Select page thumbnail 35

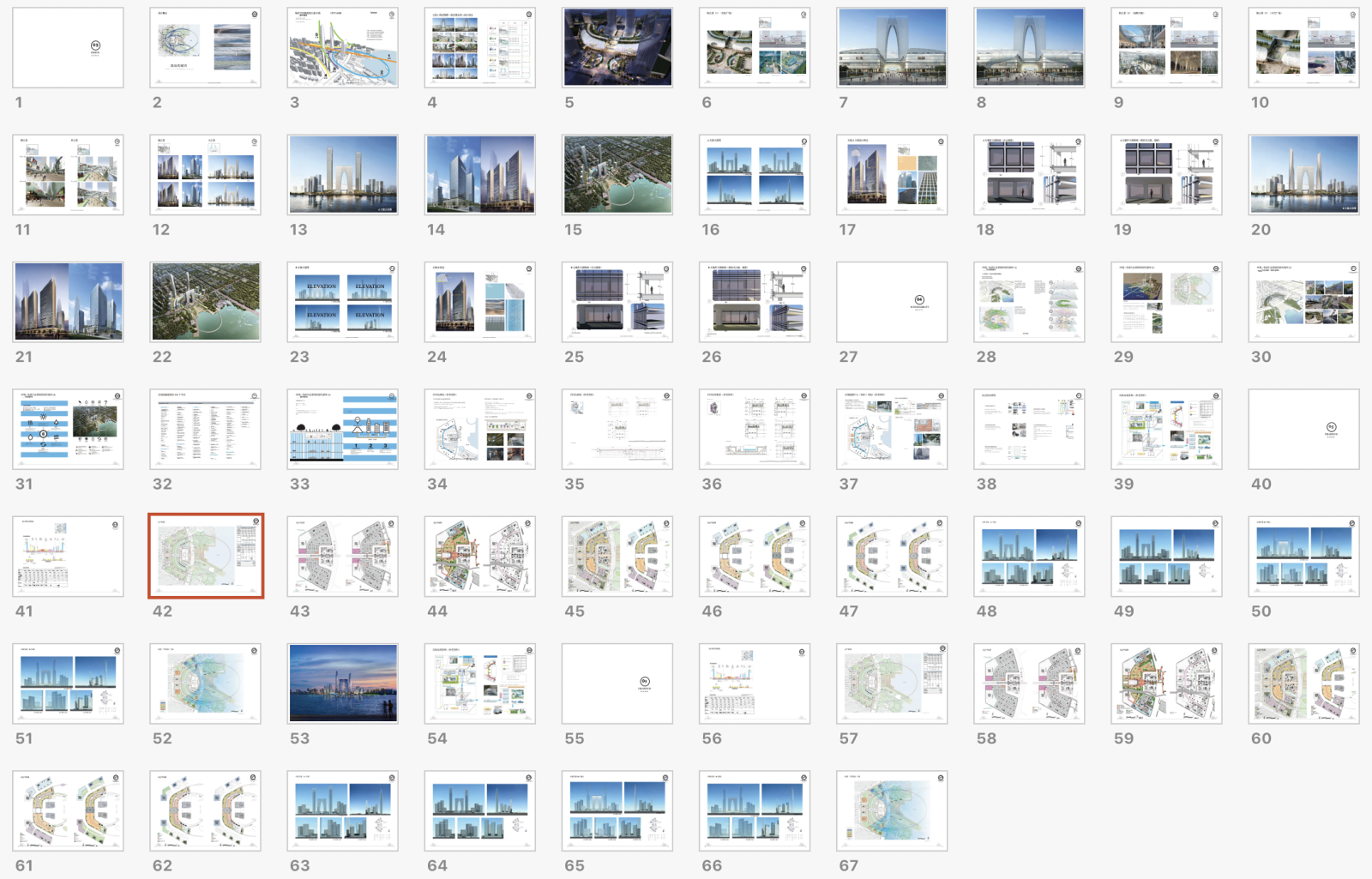(x=617, y=429)
